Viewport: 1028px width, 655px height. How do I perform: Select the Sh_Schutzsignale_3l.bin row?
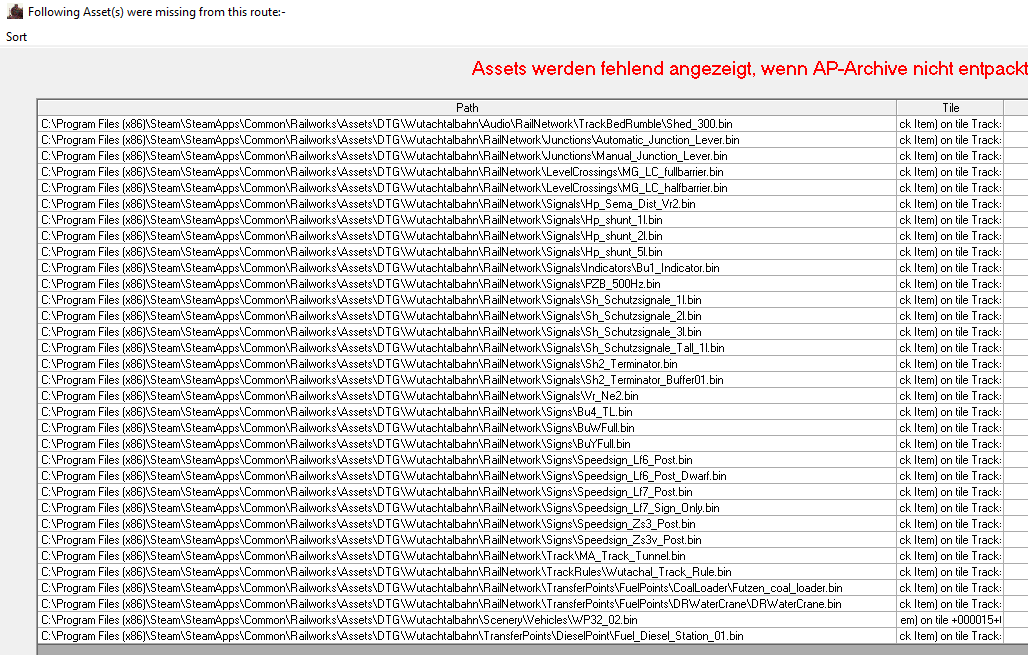pyautogui.click(x=467, y=332)
